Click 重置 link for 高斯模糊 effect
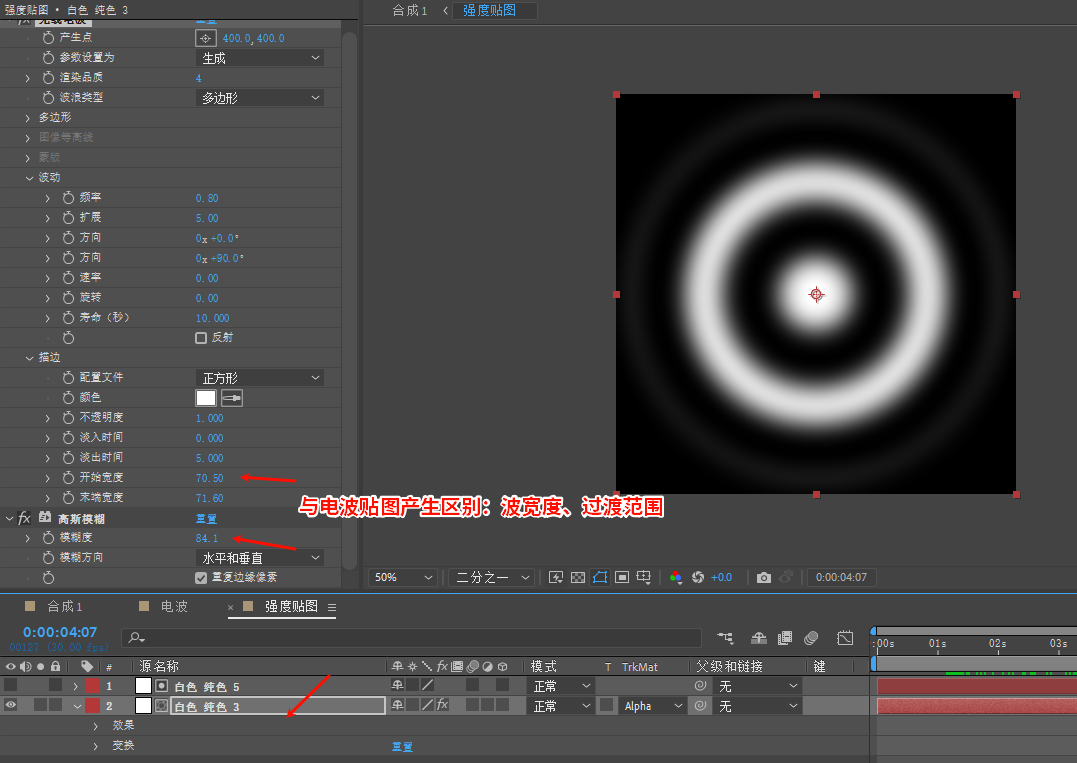The image size is (1077, 763). [x=206, y=519]
